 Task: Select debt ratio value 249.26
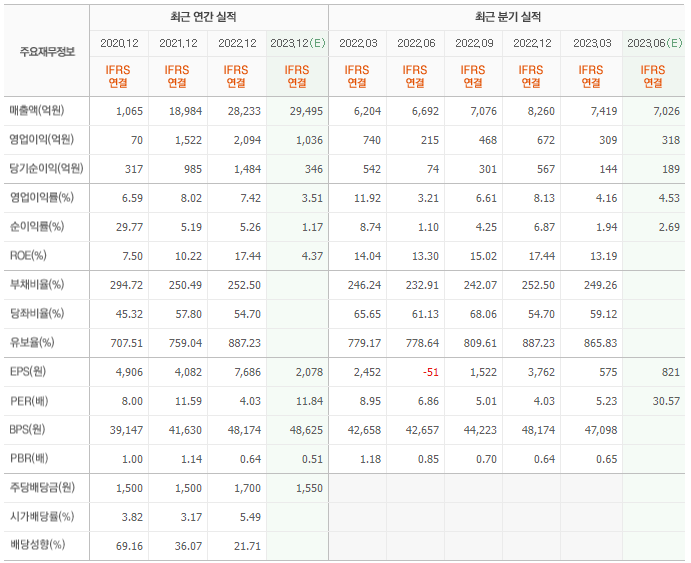(x=600, y=285)
